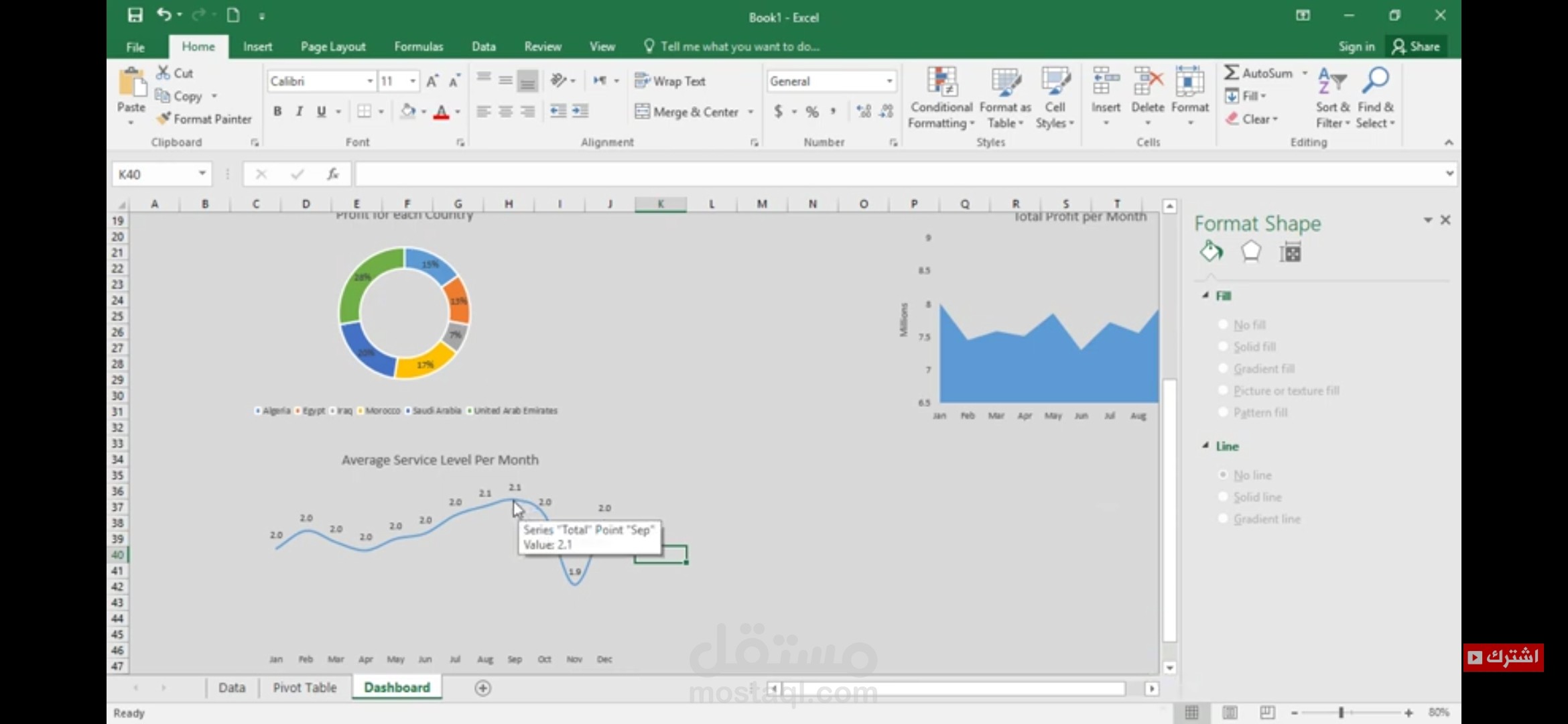Click the Format Painter icon
1568x724 pixels.
click(164, 119)
